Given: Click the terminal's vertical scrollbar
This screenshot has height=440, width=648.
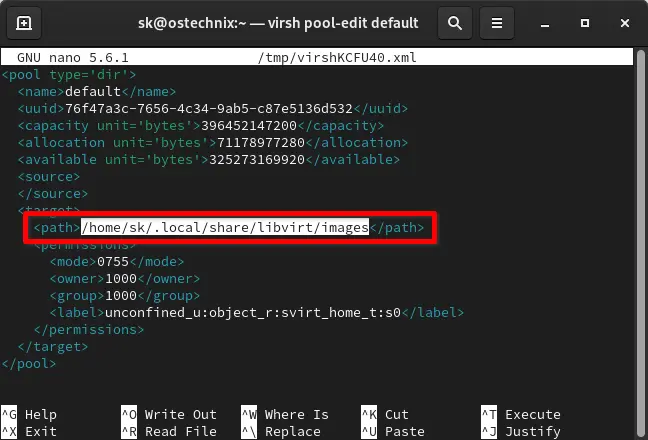Looking at the screenshot, I should click(641, 244).
